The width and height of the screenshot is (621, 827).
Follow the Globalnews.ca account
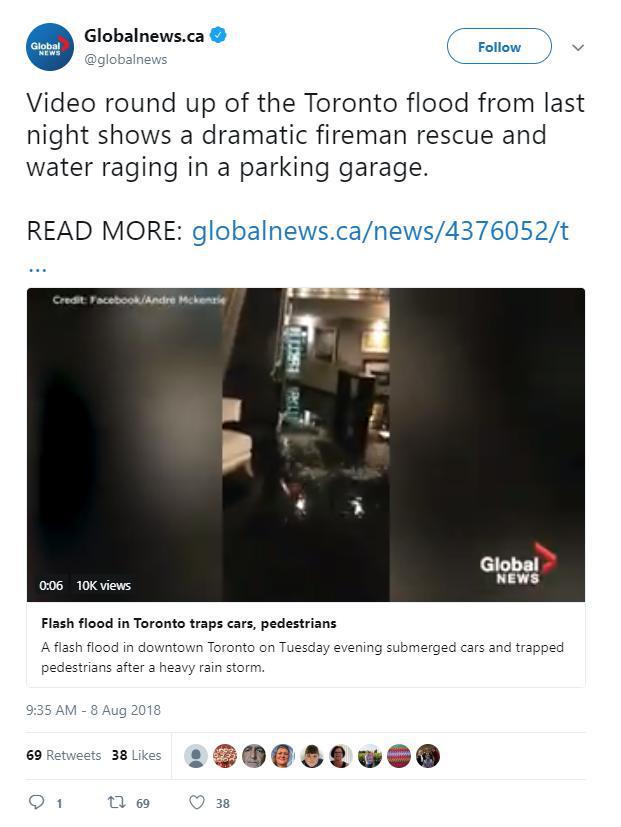pos(499,46)
